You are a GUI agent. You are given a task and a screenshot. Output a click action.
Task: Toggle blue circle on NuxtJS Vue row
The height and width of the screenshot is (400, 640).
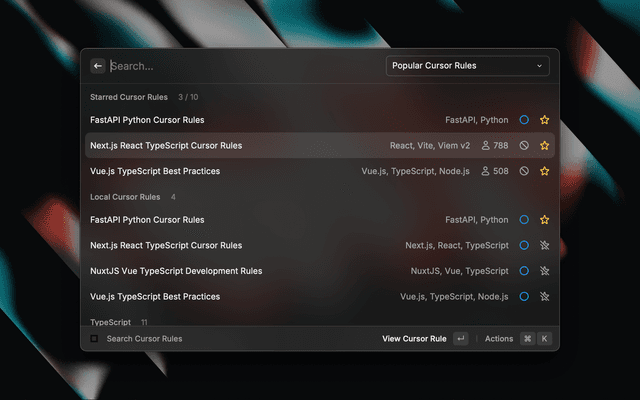524,271
